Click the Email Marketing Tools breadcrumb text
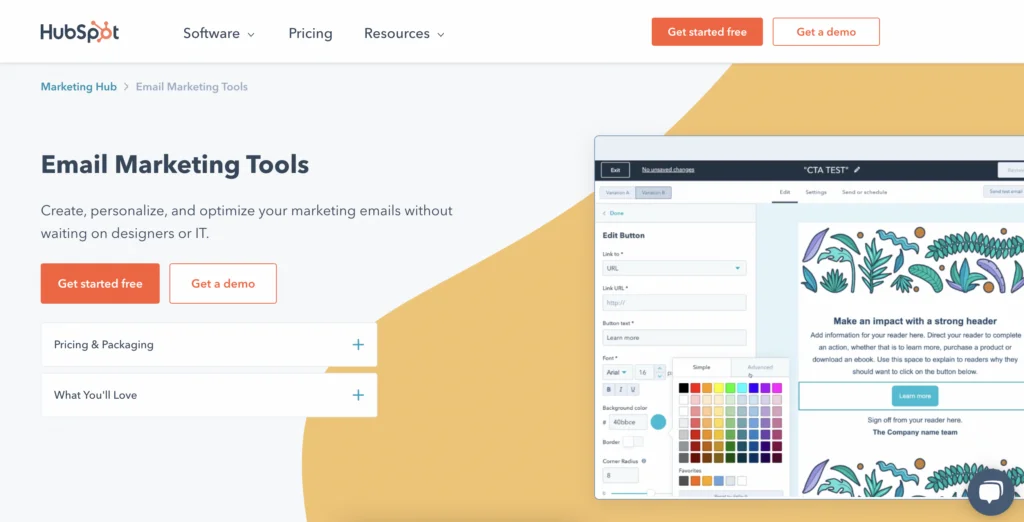Image resolution: width=1024 pixels, height=522 pixels. click(191, 87)
